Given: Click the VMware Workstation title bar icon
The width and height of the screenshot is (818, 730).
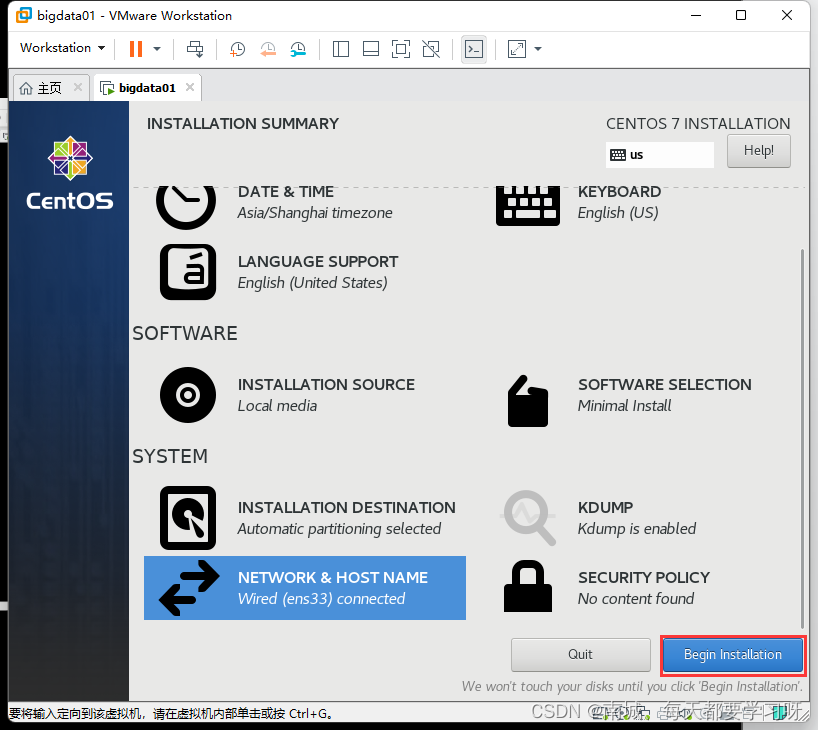Looking at the screenshot, I should 23,15.
